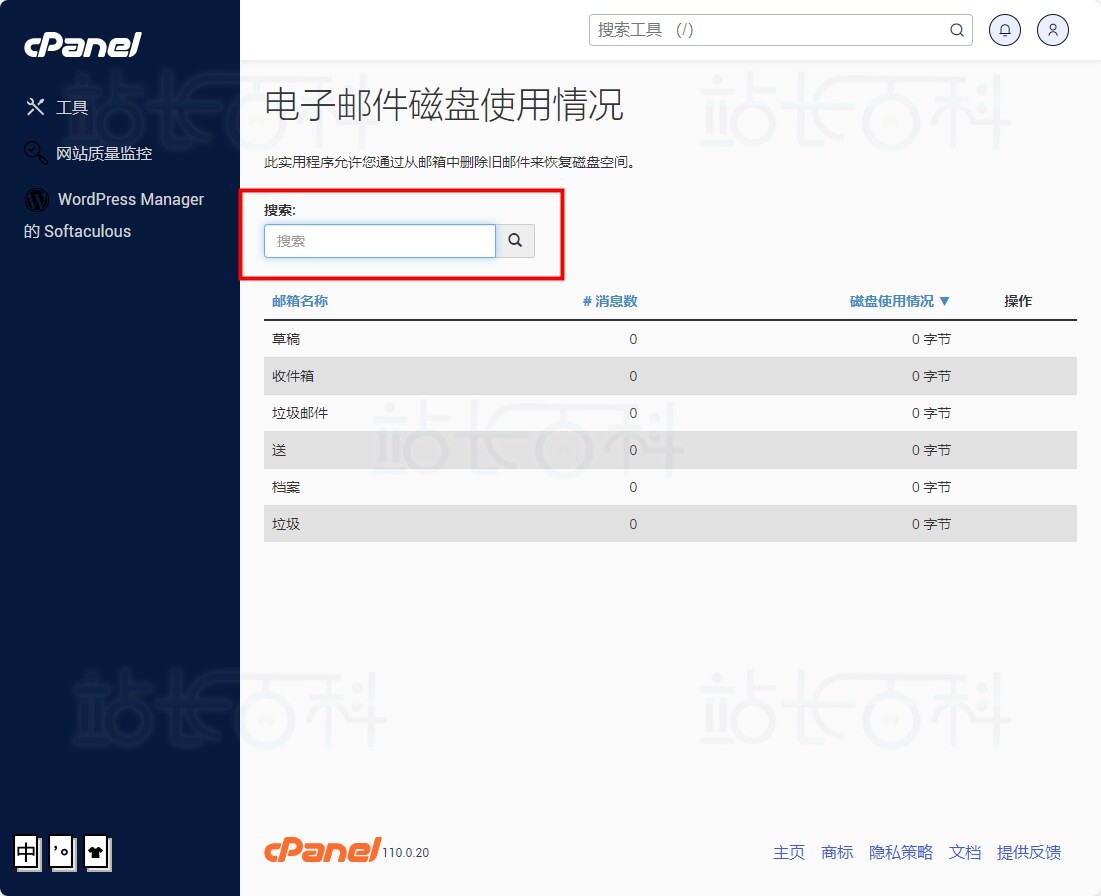
Task: Click the 提供反馈 footer link
Action: tap(1028, 852)
